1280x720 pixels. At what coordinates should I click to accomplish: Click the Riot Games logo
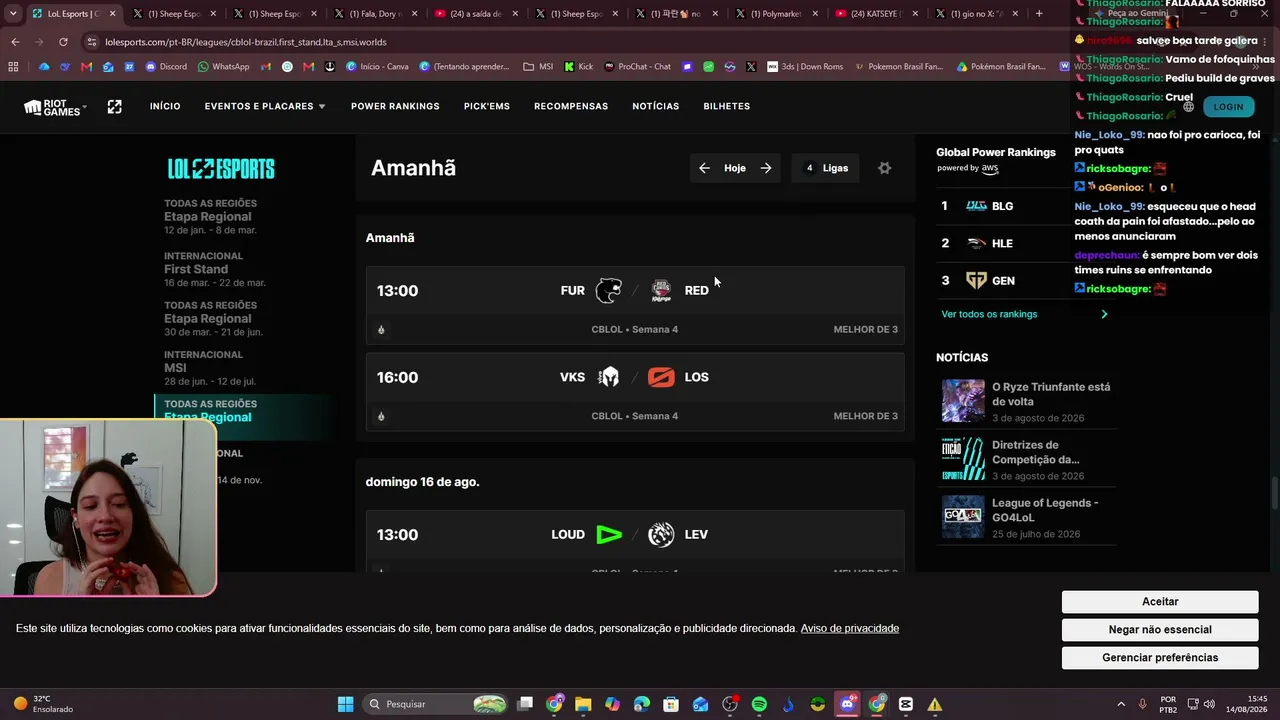(54, 107)
